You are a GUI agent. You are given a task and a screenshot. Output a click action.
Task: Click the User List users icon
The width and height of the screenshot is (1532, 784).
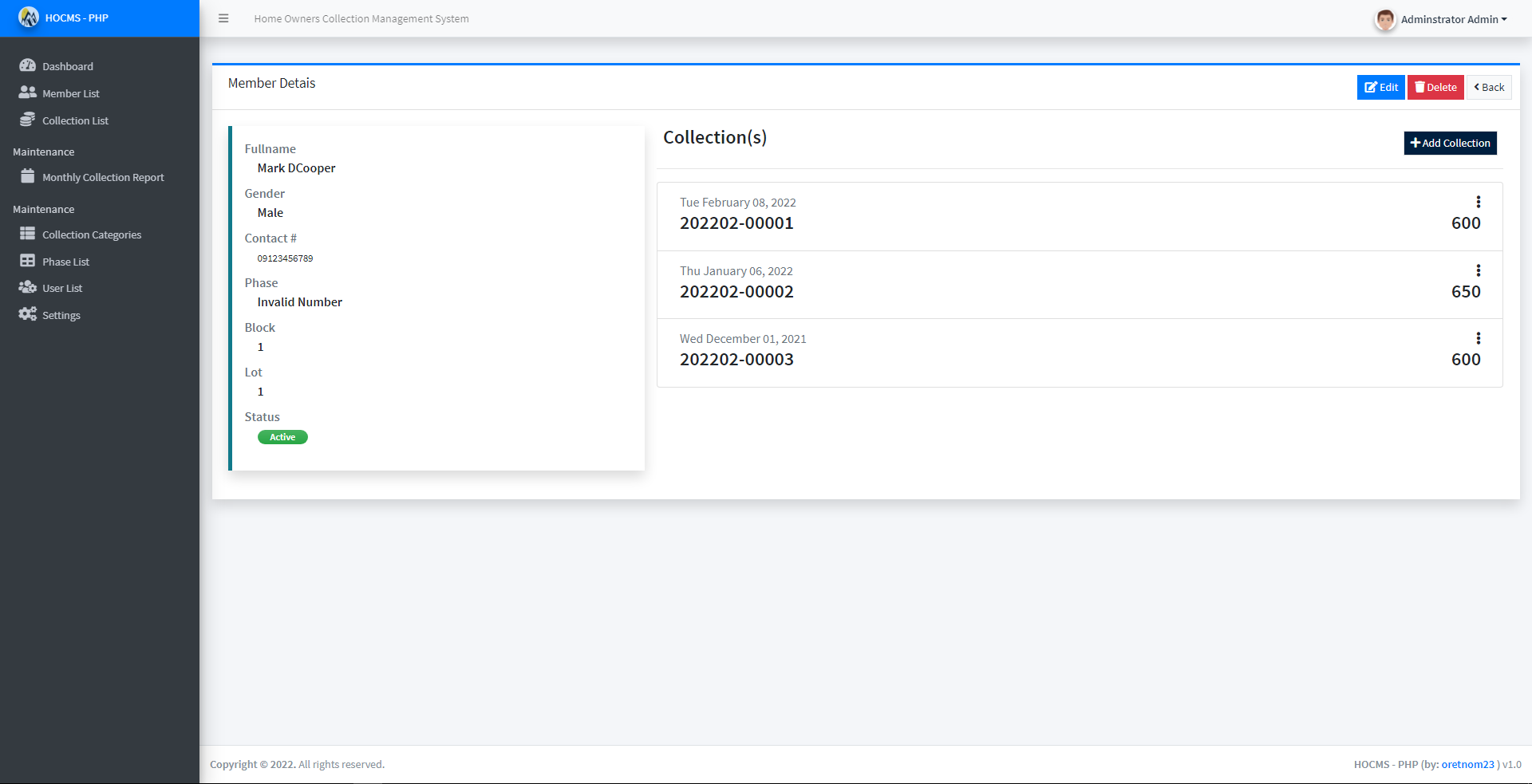coord(28,287)
